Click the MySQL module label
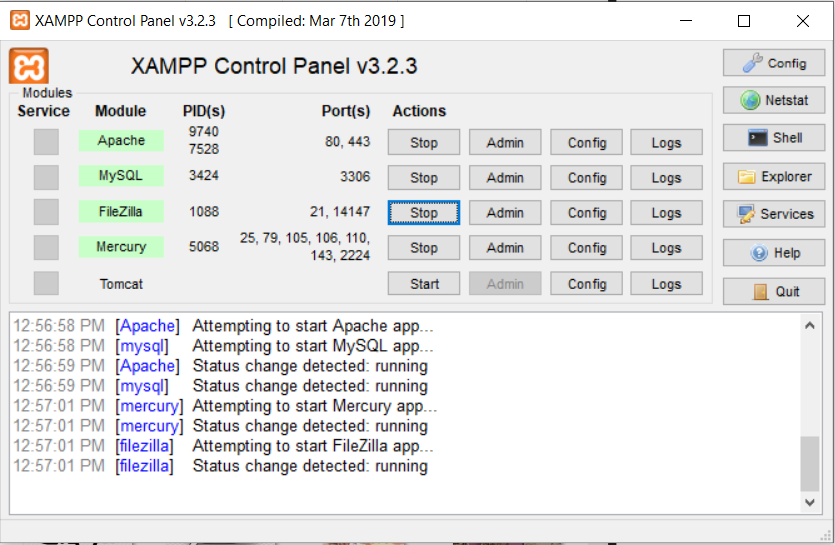Image resolution: width=835 pixels, height=545 pixels. pos(121,175)
